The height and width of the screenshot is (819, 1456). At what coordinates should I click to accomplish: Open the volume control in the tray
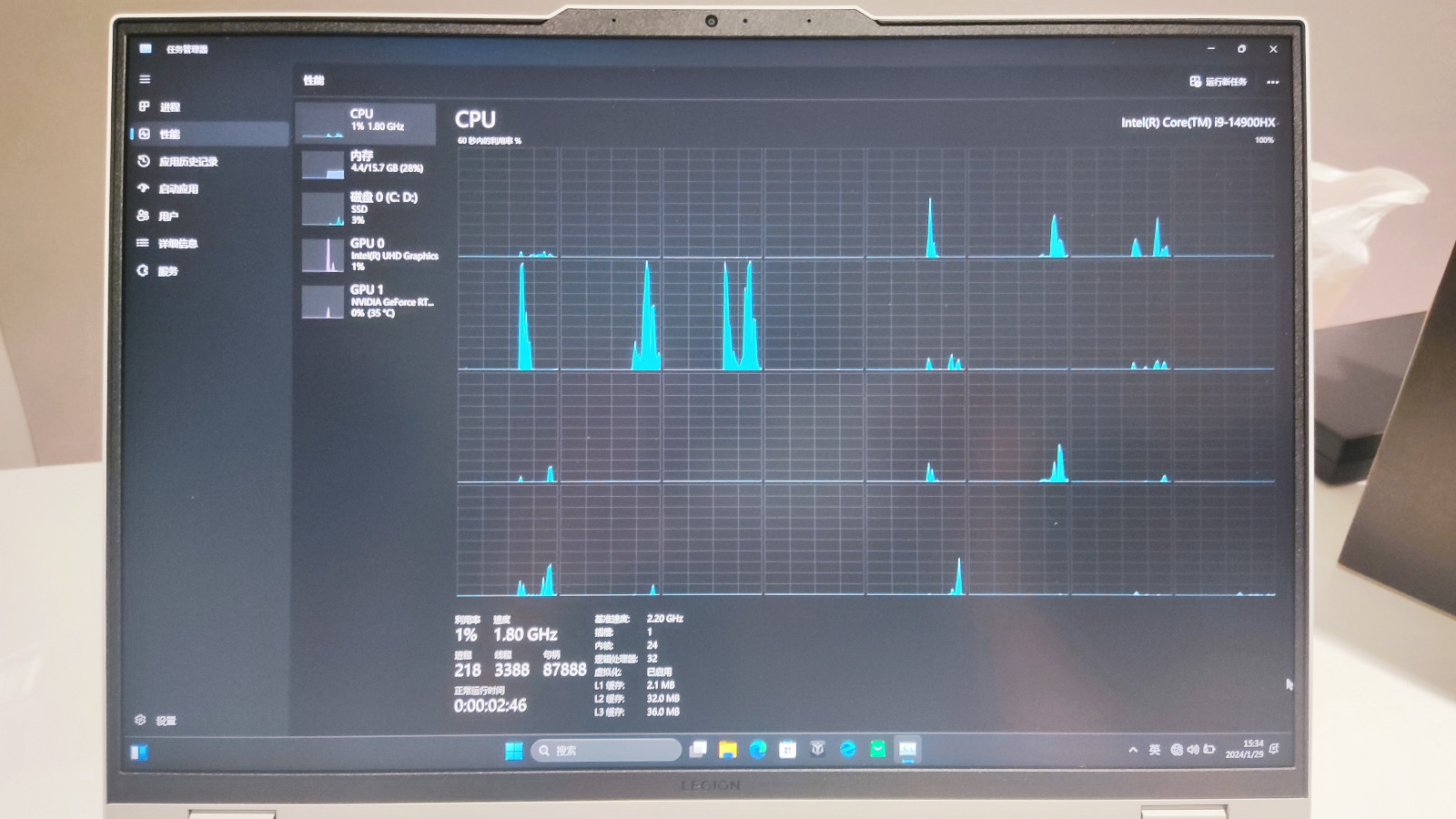click(1192, 750)
